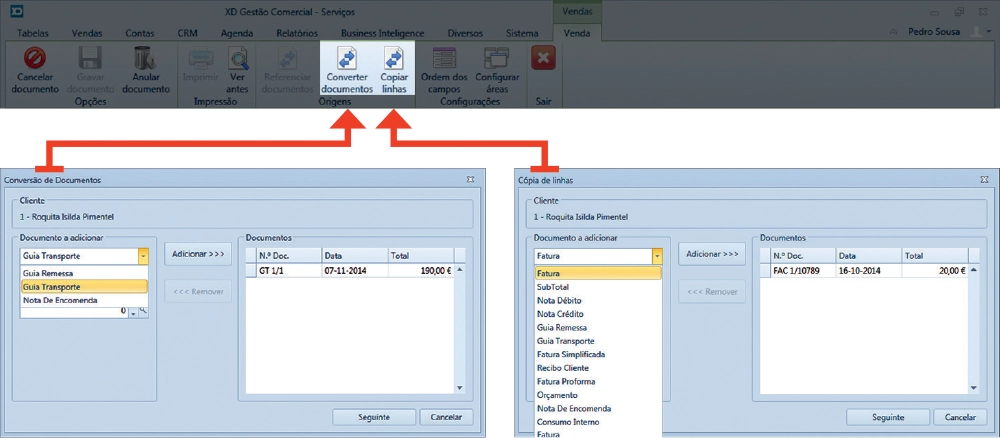Select Nota De Encomenda in conversion list

pos(60,300)
